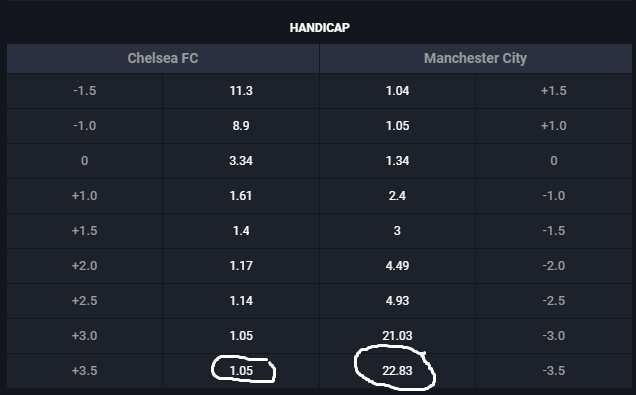This screenshot has height=395, width=636.
Task: Click the Manchester City column header
Action: click(476, 58)
